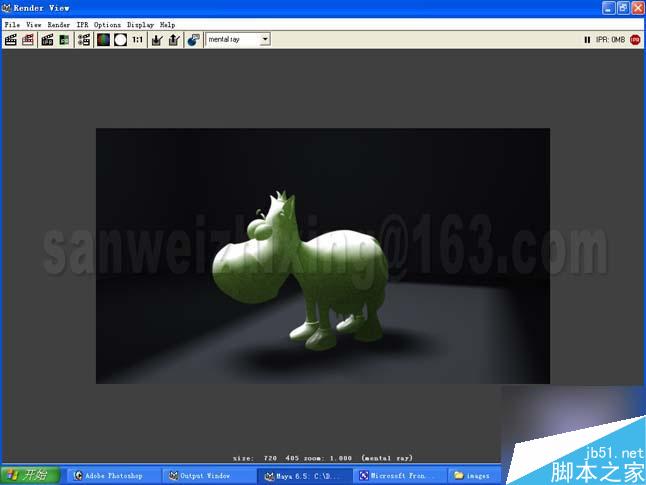The height and width of the screenshot is (485, 646).
Task: Set real size with the 1:1 button
Action: 137,40
